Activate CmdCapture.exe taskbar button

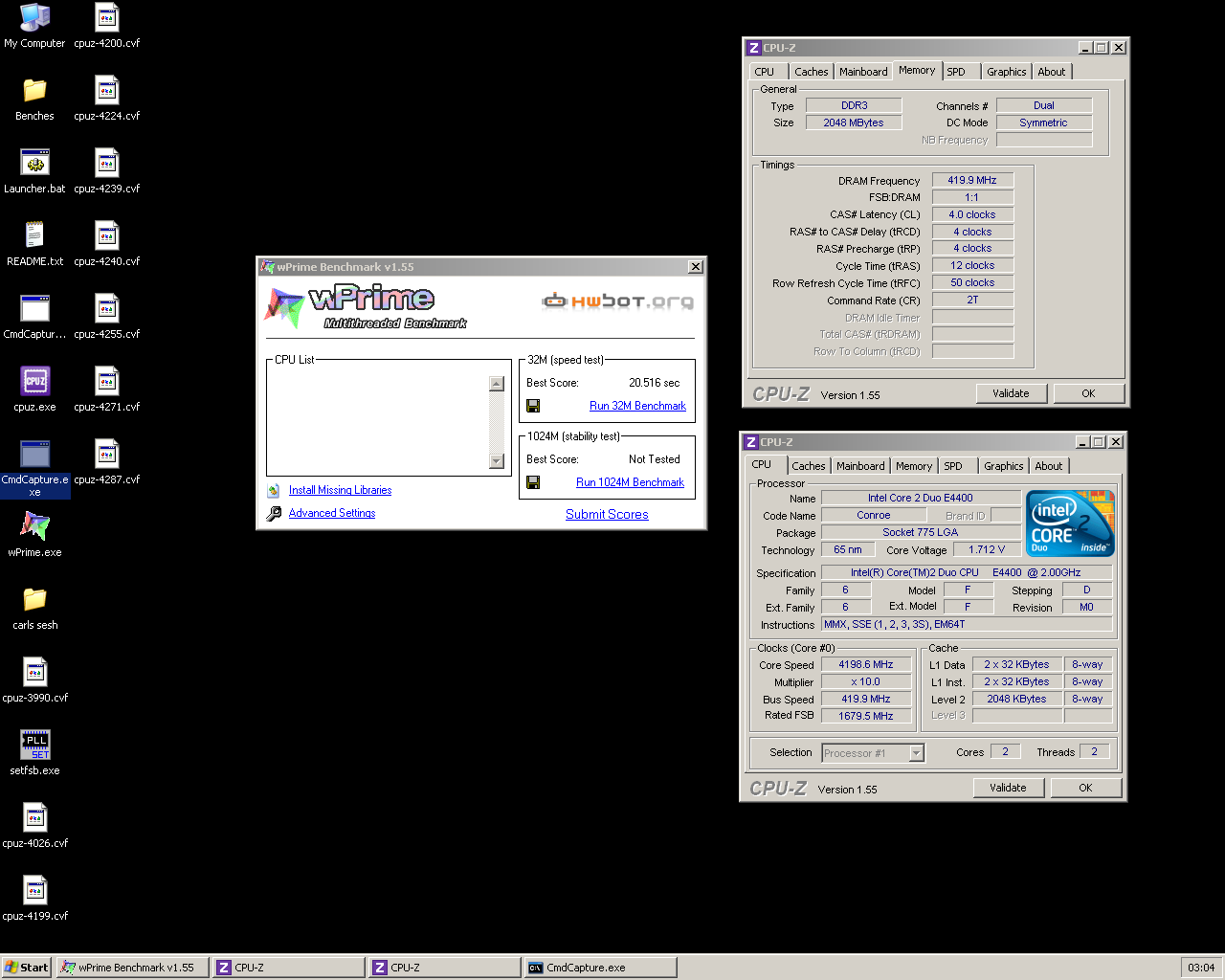[600, 968]
